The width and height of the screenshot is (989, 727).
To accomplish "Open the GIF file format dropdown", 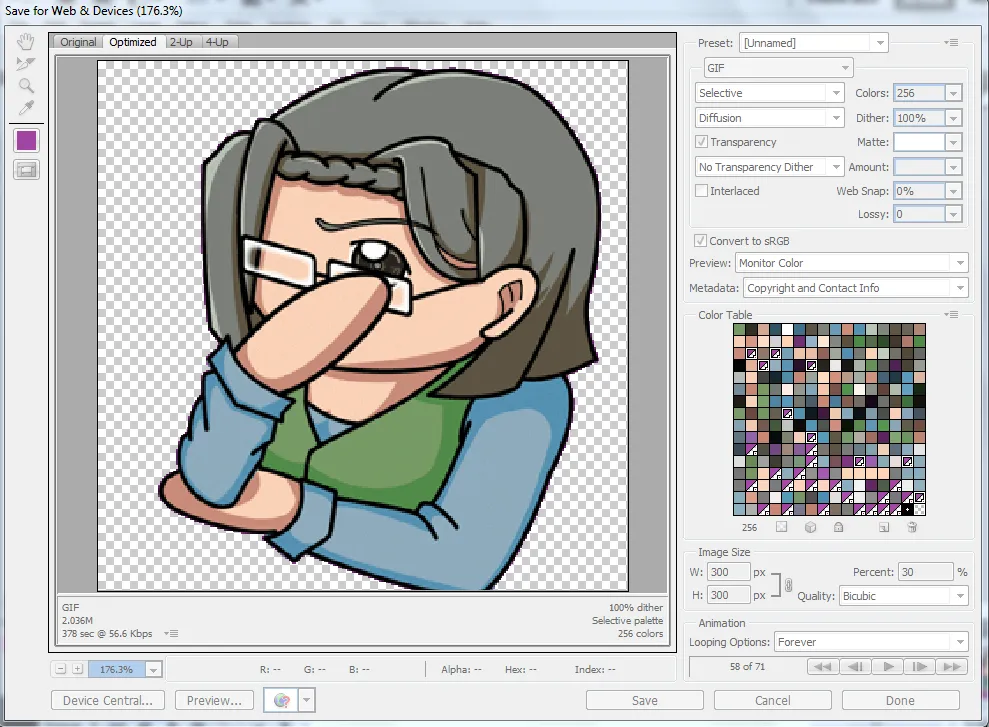I will [778, 67].
